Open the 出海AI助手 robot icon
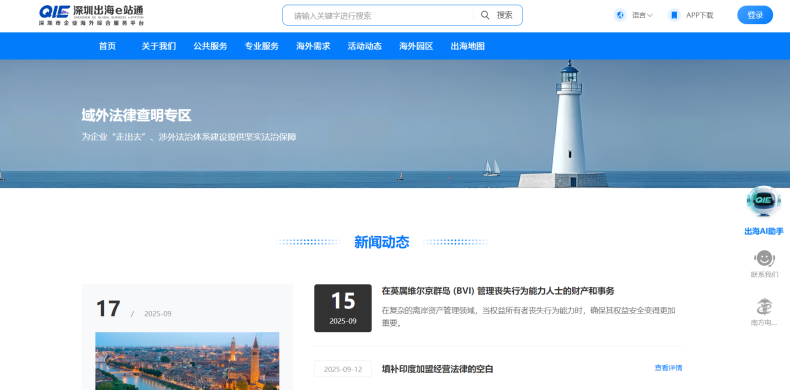 tap(764, 201)
